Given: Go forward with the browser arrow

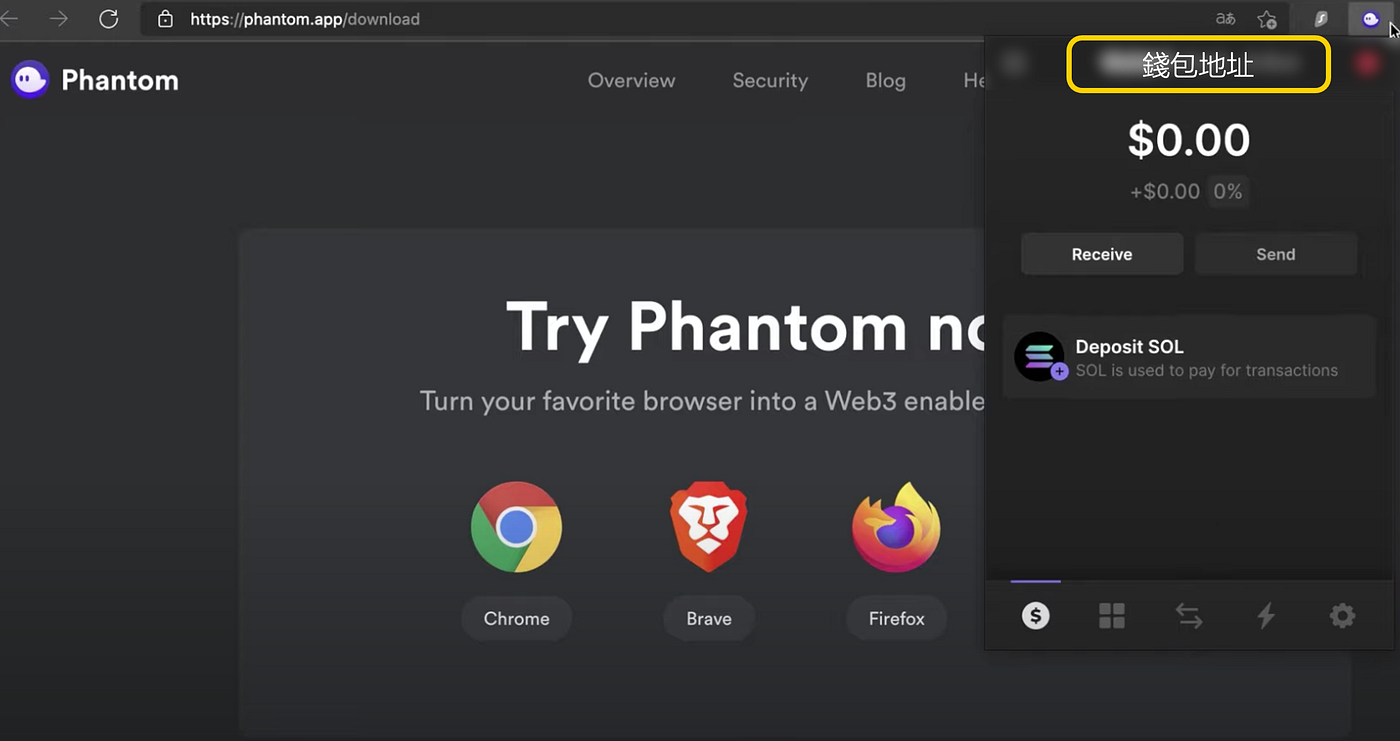Looking at the screenshot, I should tap(59, 19).
